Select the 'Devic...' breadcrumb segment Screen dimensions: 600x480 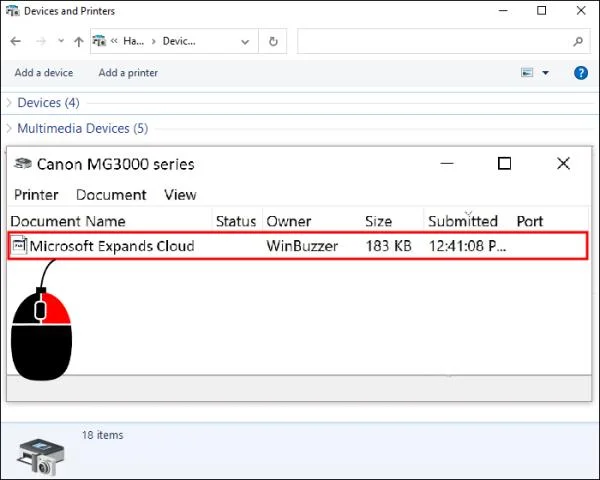pos(179,41)
